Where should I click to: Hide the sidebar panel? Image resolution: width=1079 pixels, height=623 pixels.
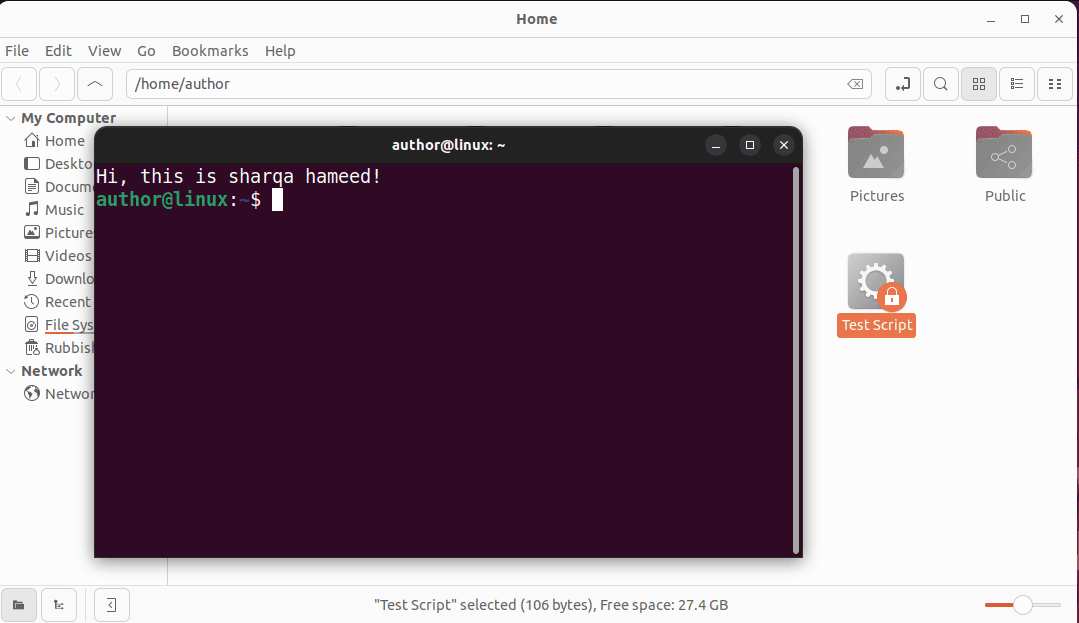click(x=111, y=605)
